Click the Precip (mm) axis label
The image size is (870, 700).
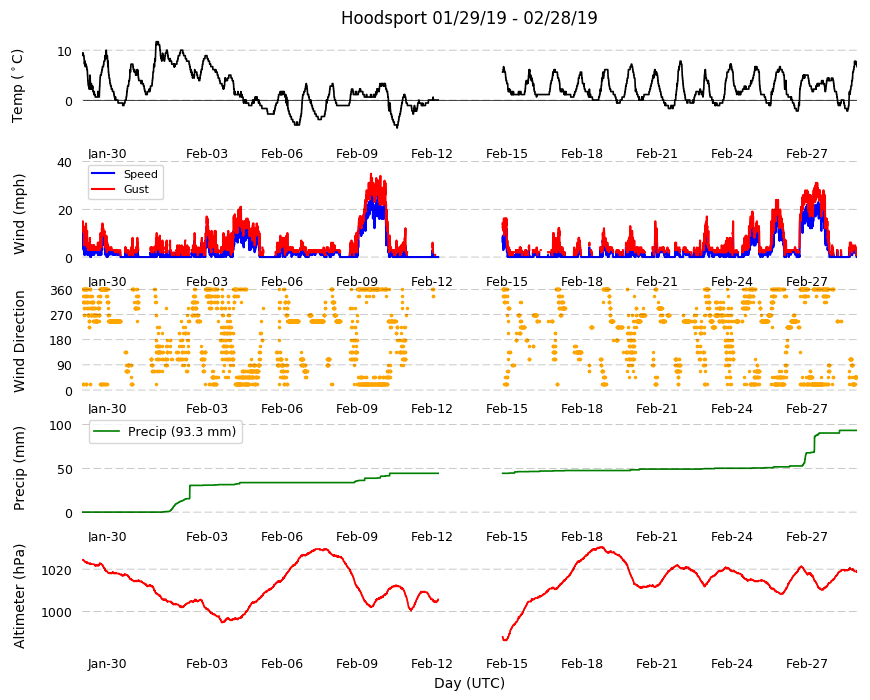click(19, 468)
